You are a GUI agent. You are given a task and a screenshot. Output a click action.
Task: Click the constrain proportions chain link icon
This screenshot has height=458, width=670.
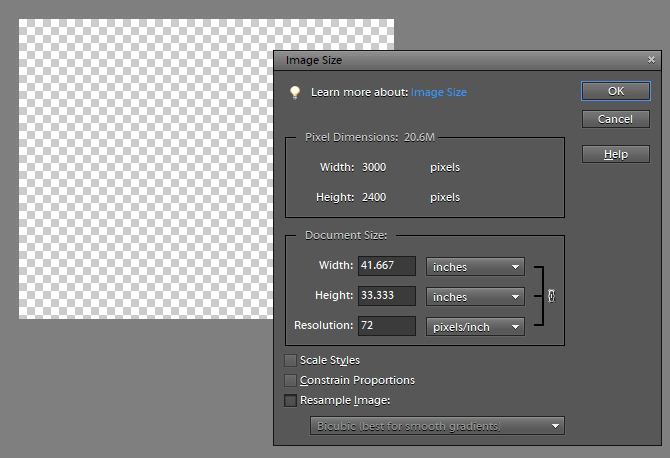click(x=551, y=296)
